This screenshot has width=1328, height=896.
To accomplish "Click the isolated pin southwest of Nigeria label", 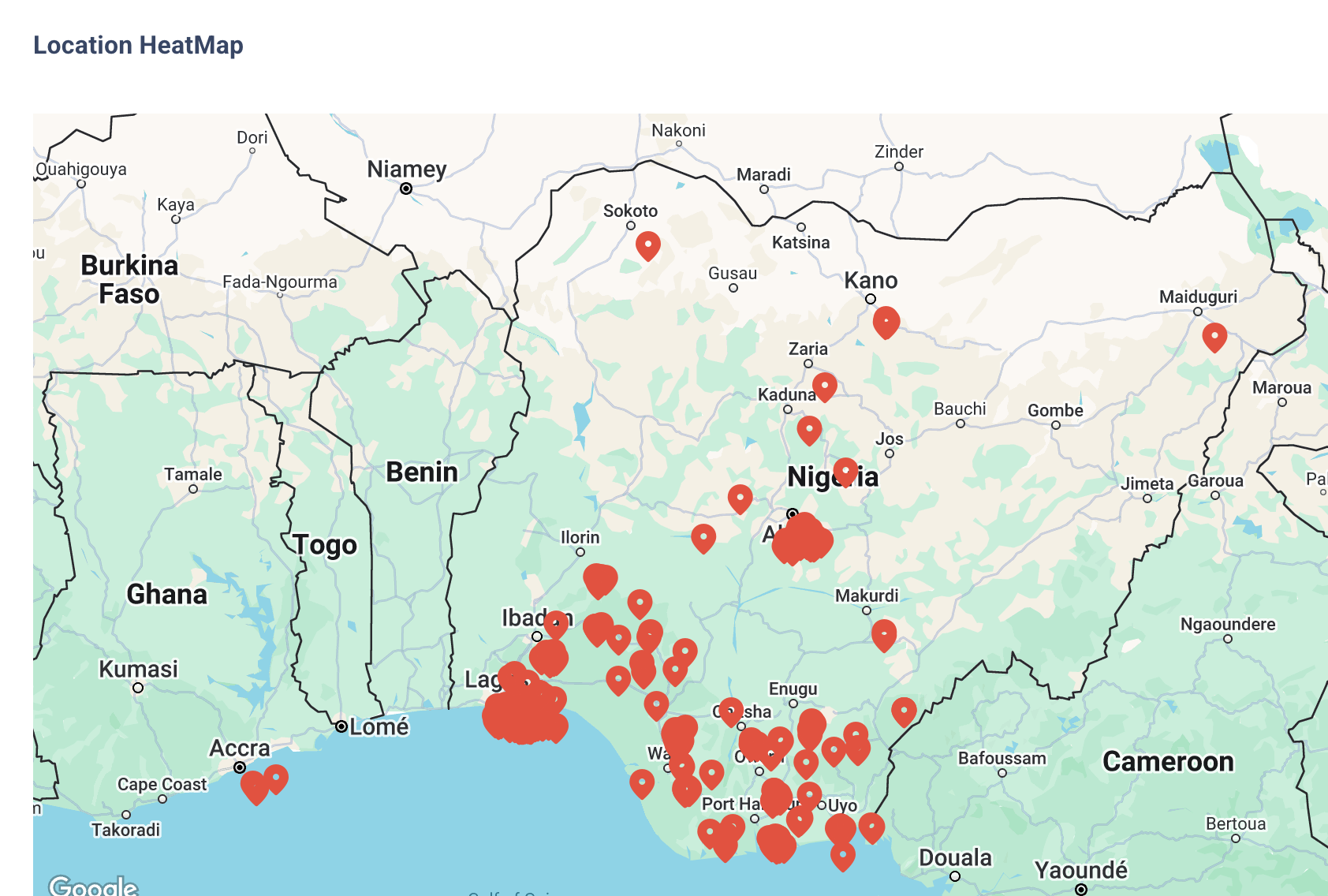I will tap(740, 498).
